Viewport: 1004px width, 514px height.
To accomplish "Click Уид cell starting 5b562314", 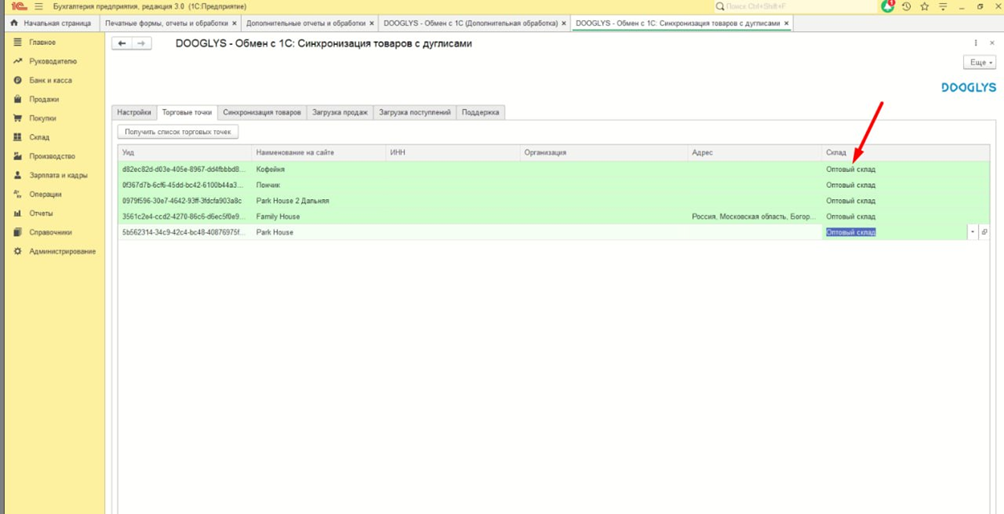I will click(x=184, y=232).
